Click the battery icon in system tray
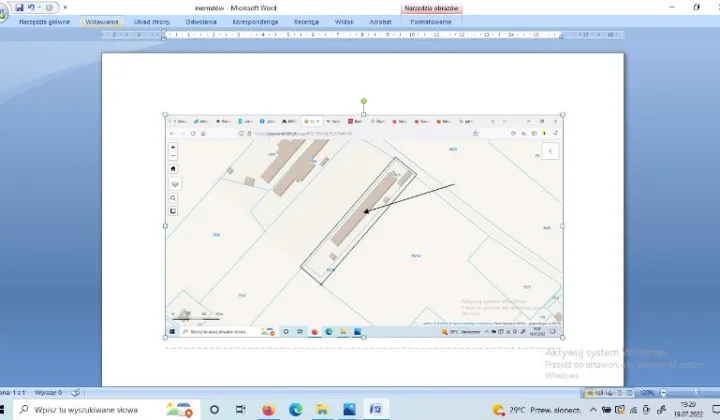The width and height of the screenshot is (720, 420). click(x=607, y=409)
